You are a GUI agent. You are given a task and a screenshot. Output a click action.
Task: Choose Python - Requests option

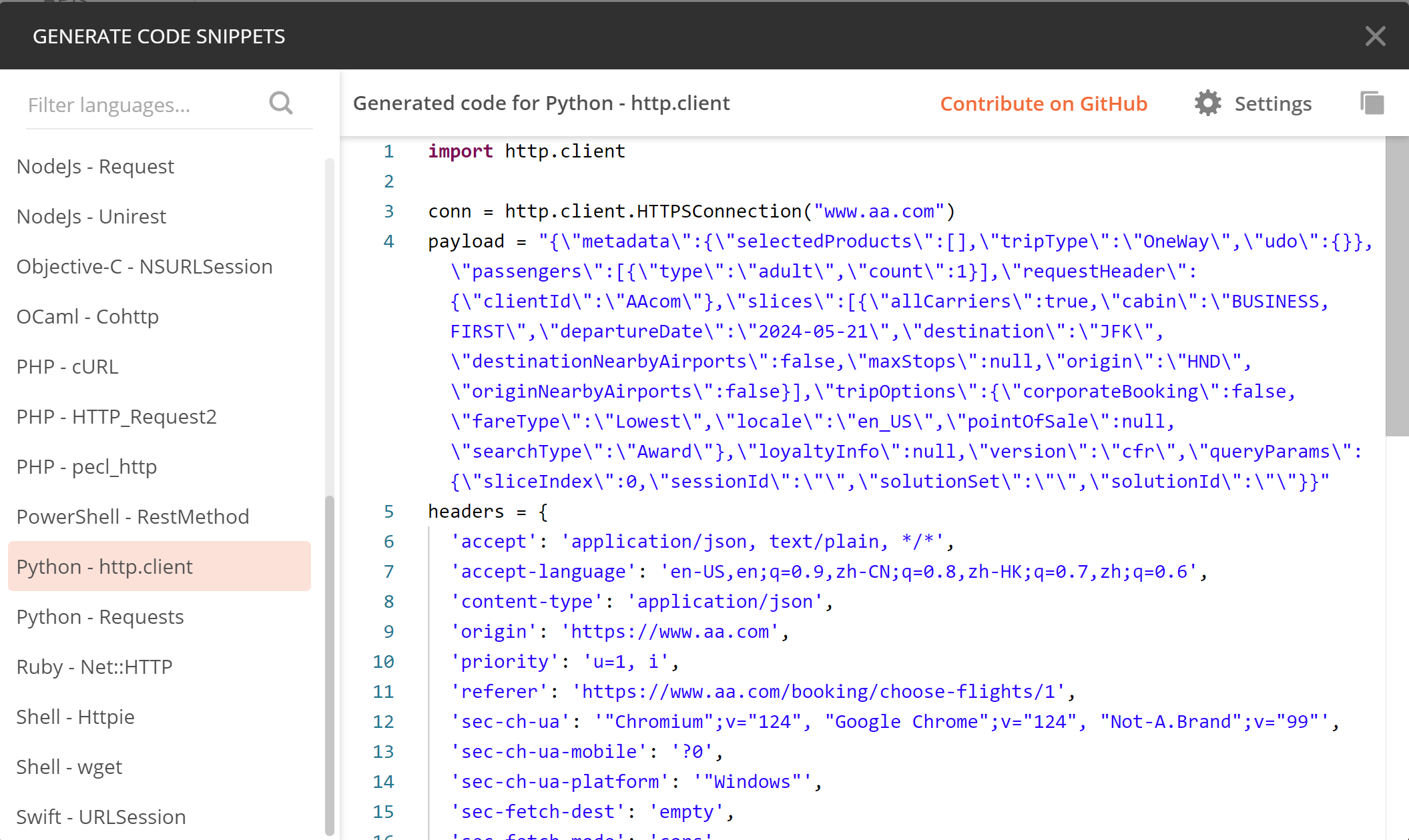pyautogui.click(x=160, y=616)
